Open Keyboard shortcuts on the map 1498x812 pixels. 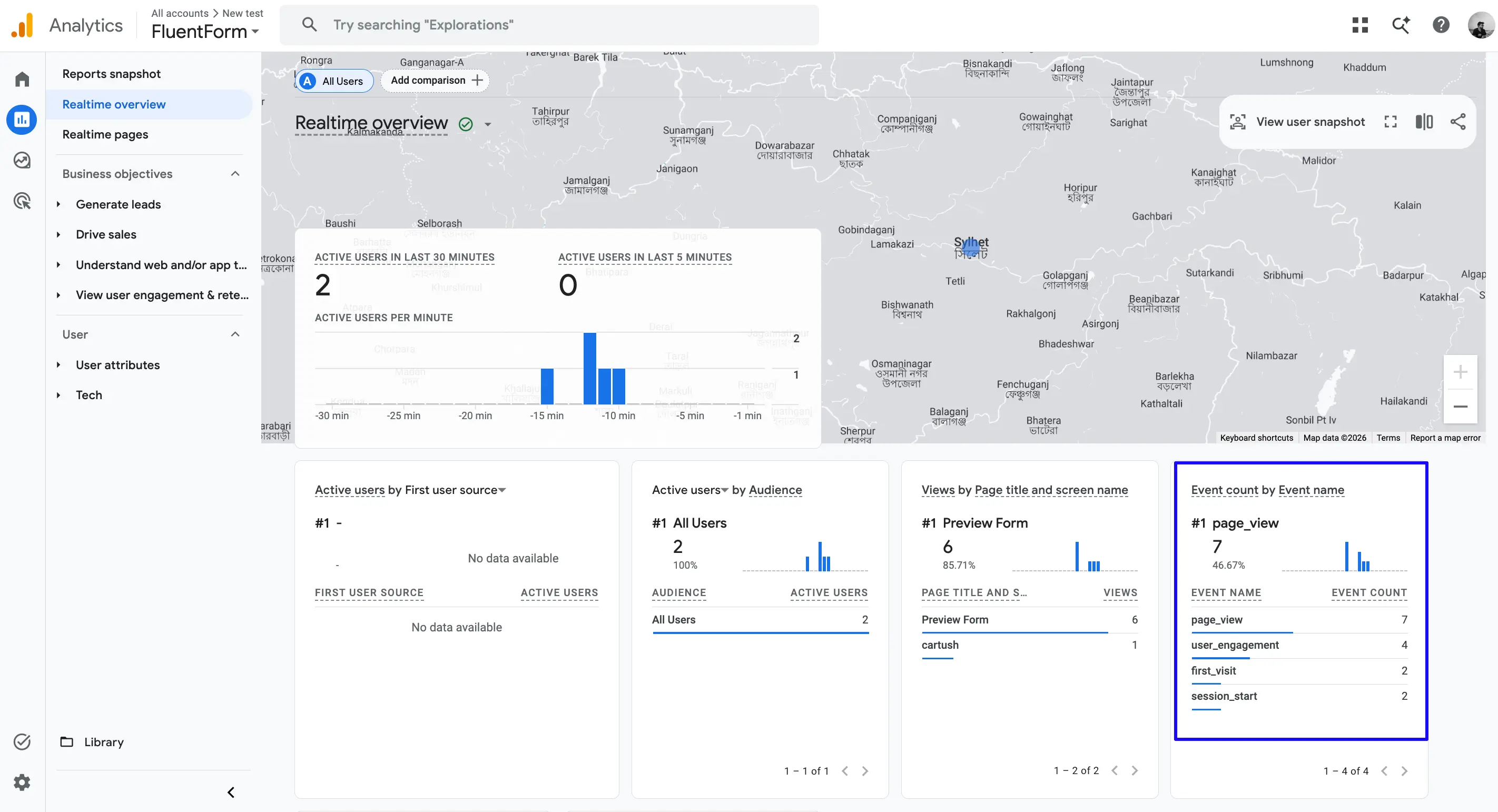coord(1256,438)
